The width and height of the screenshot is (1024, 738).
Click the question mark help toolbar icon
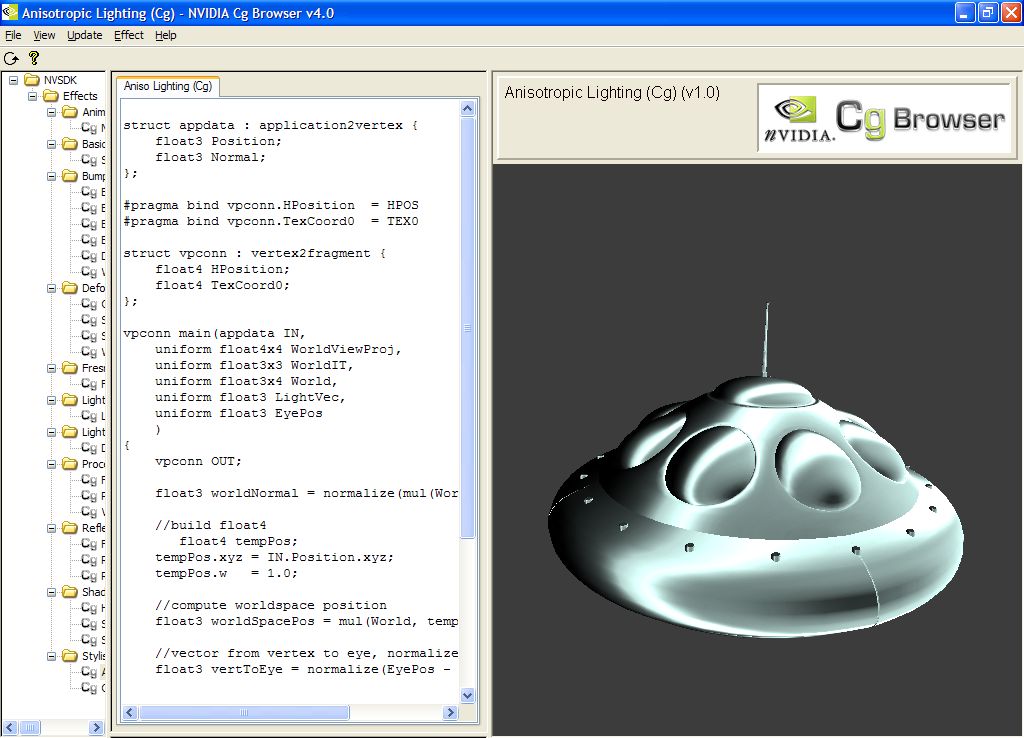[34, 58]
